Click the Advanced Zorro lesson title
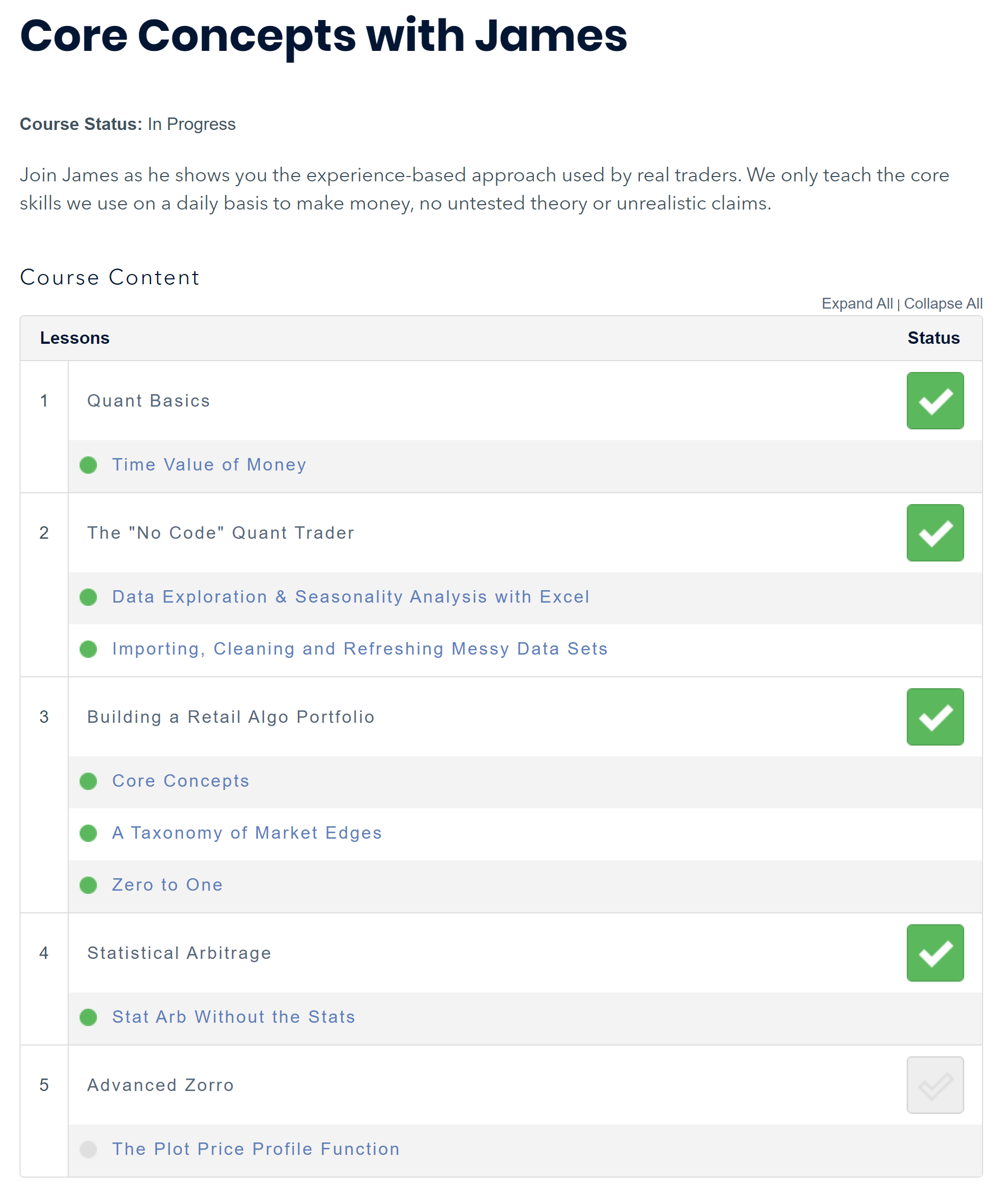The height and width of the screenshot is (1202, 1008). click(160, 1086)
